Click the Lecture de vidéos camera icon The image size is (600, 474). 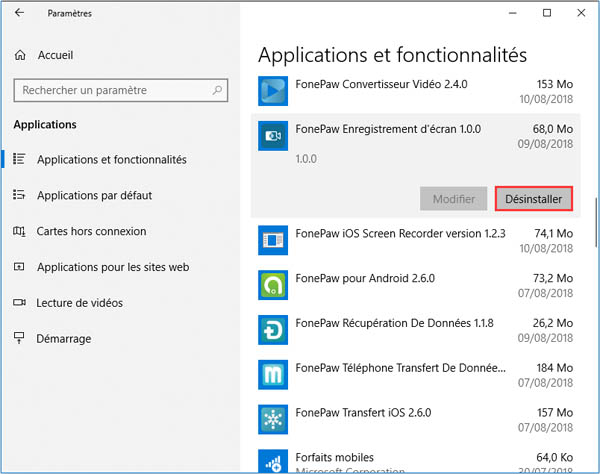pos(19,303)
